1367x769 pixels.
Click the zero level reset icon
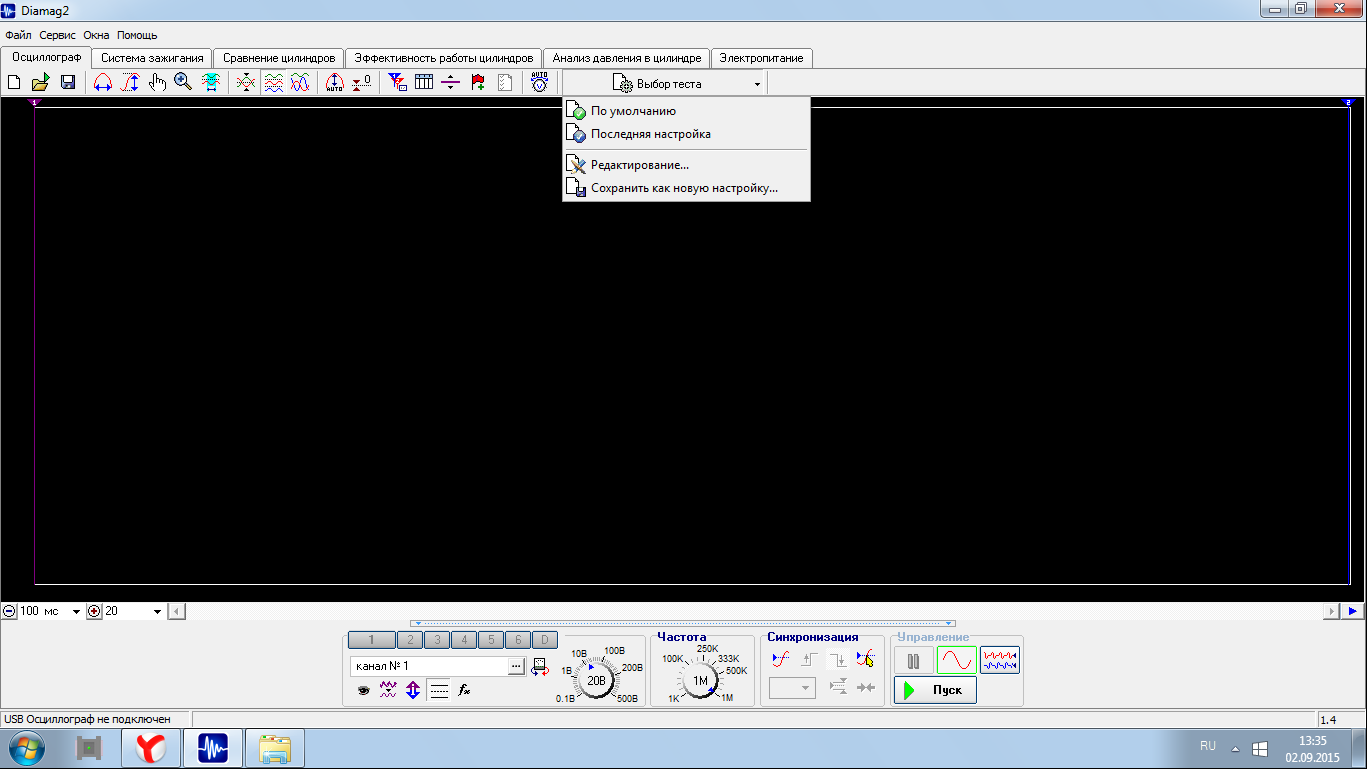362,83
